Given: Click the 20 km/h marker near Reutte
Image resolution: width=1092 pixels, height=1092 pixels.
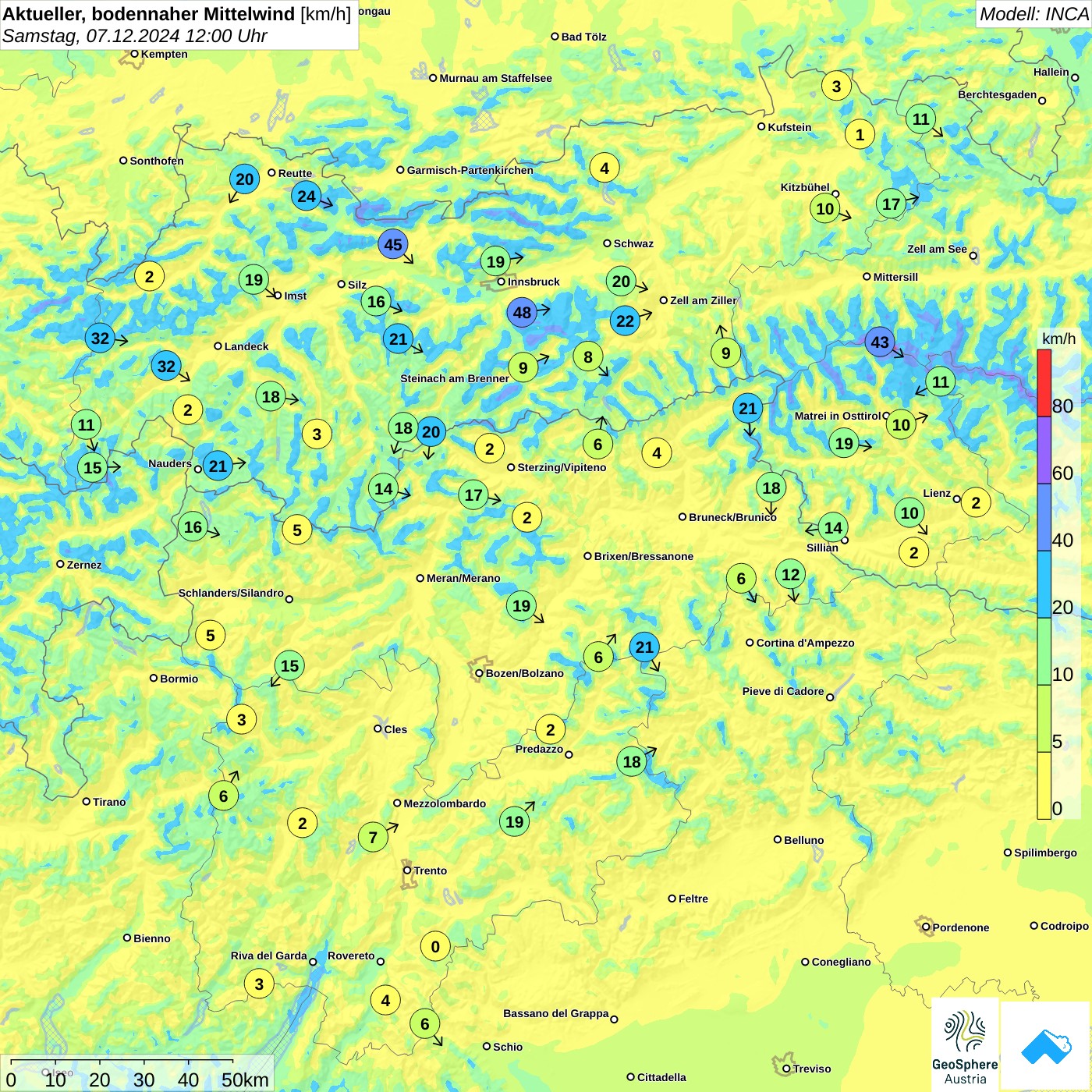Looking at the screenshot, I should [x=245, y=179].
